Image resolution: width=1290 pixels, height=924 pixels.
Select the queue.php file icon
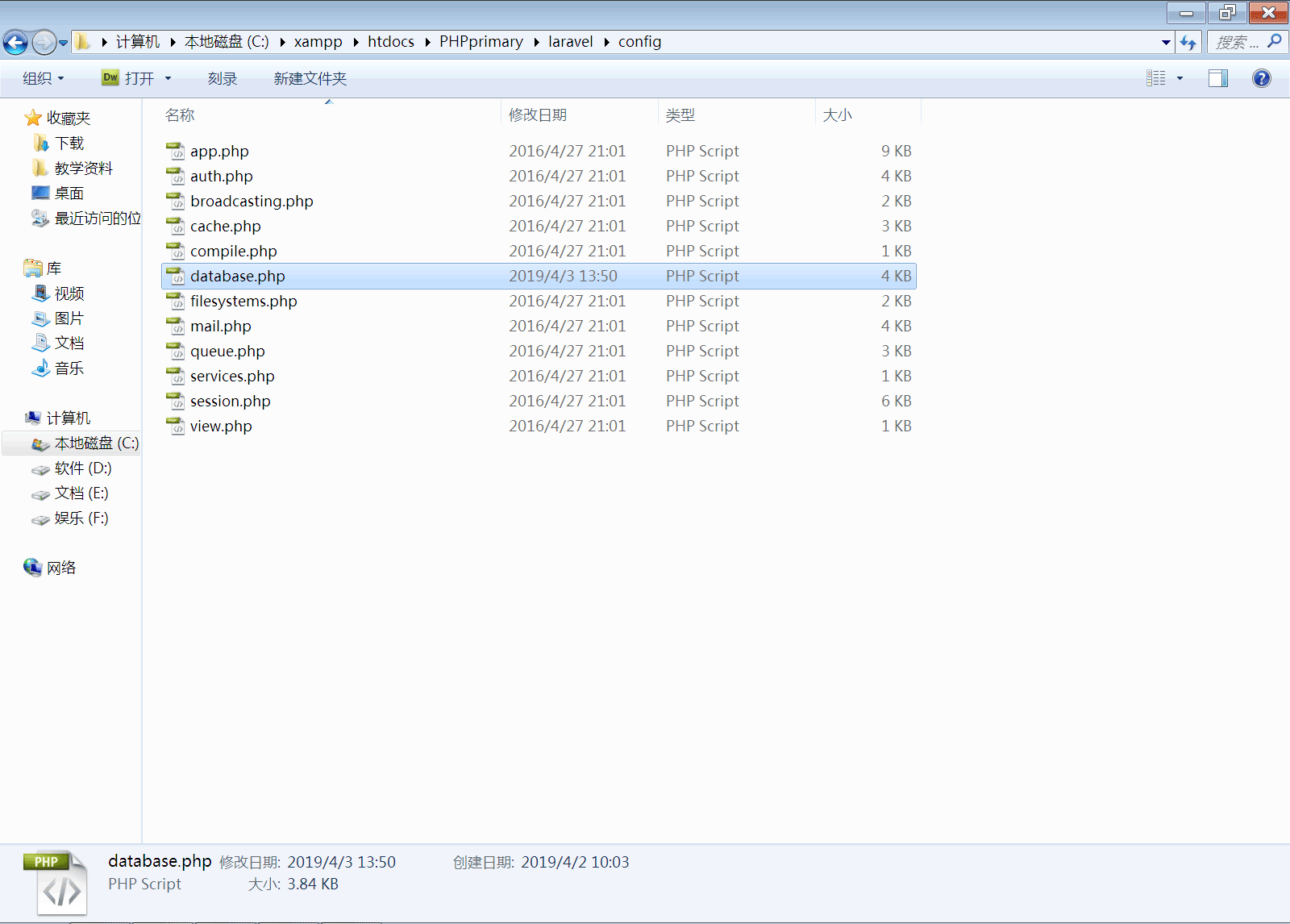176,352
